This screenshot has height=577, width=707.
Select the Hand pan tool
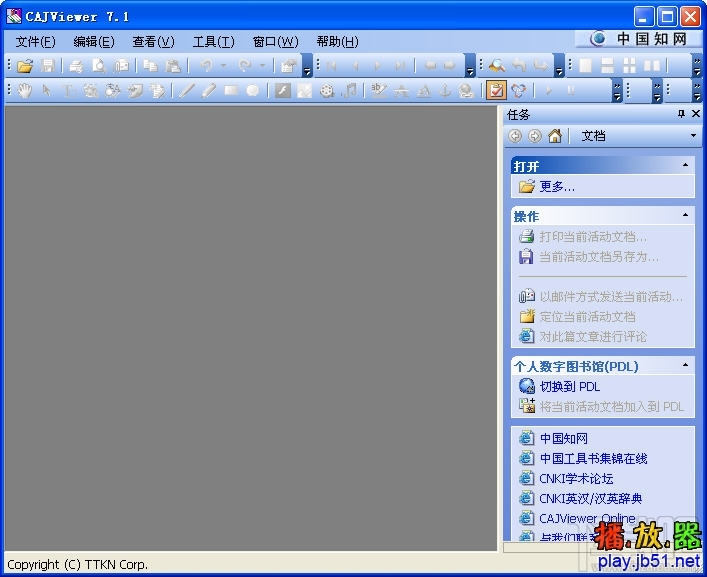pos(25,91)
